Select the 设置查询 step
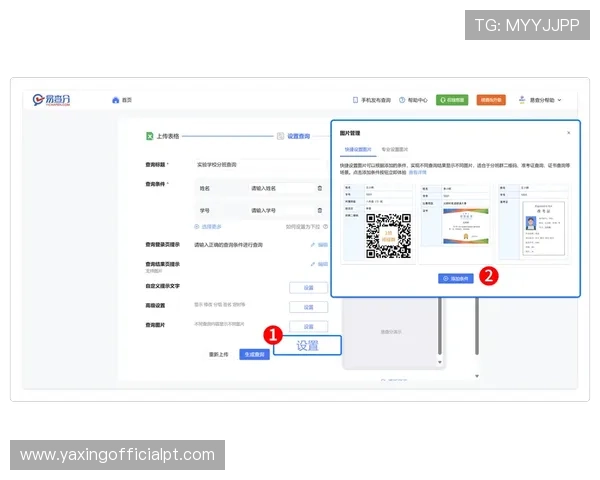Image resolution: width=600 pixels, height=480 pixels. tap(293, 136)
